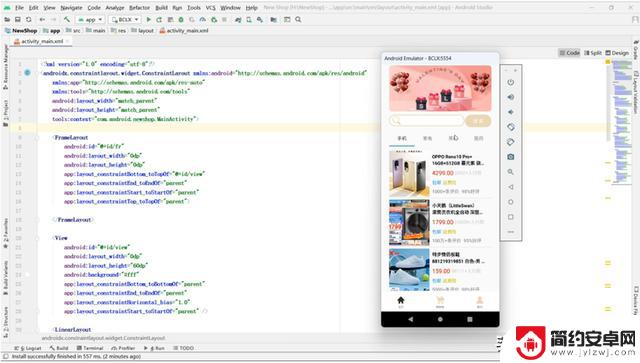
Task: Click the emulator volume down icon
Action: (x=511, y=112)
